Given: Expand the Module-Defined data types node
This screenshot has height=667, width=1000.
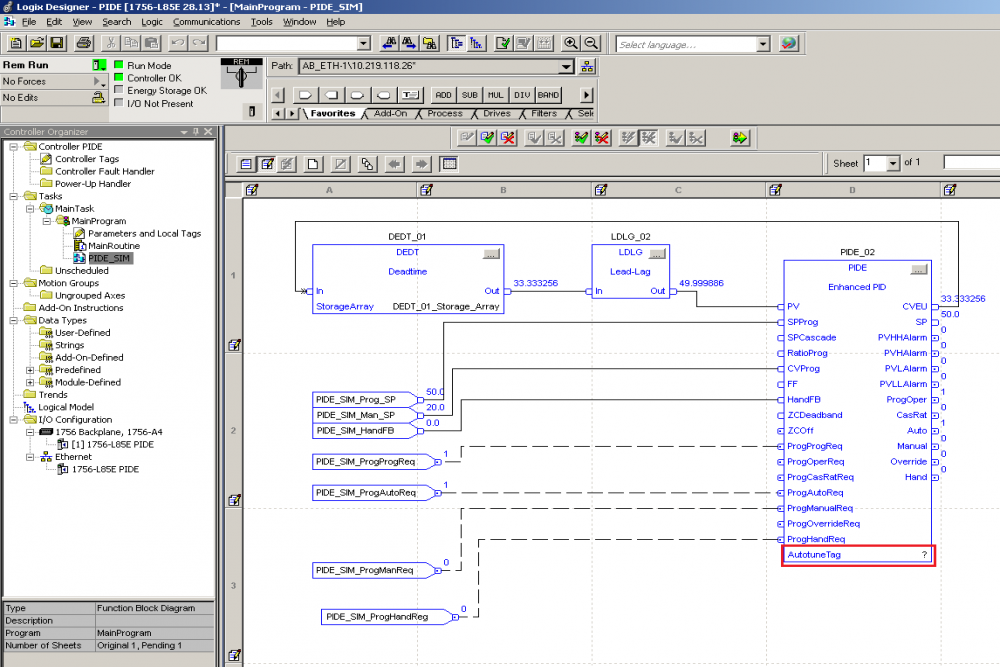Looking at the screenshot, I should tap(30, 383).
